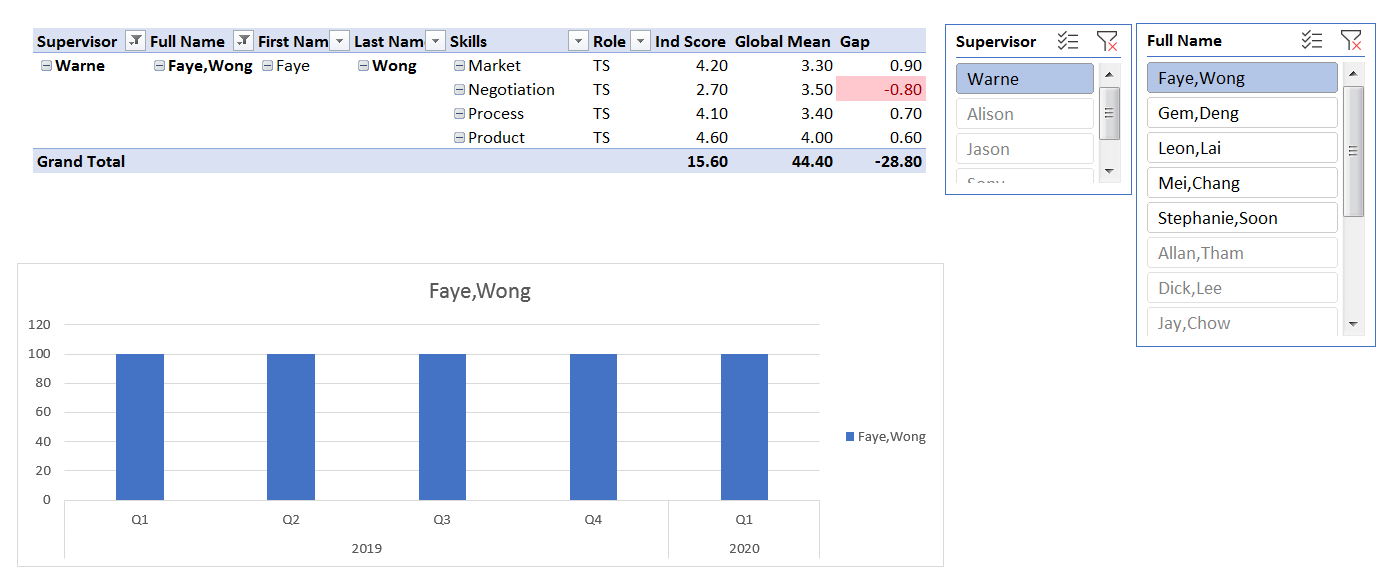
Task: Toggle multi-select icon in Supervisor slicer
Action: click(x=1068, y=41)
